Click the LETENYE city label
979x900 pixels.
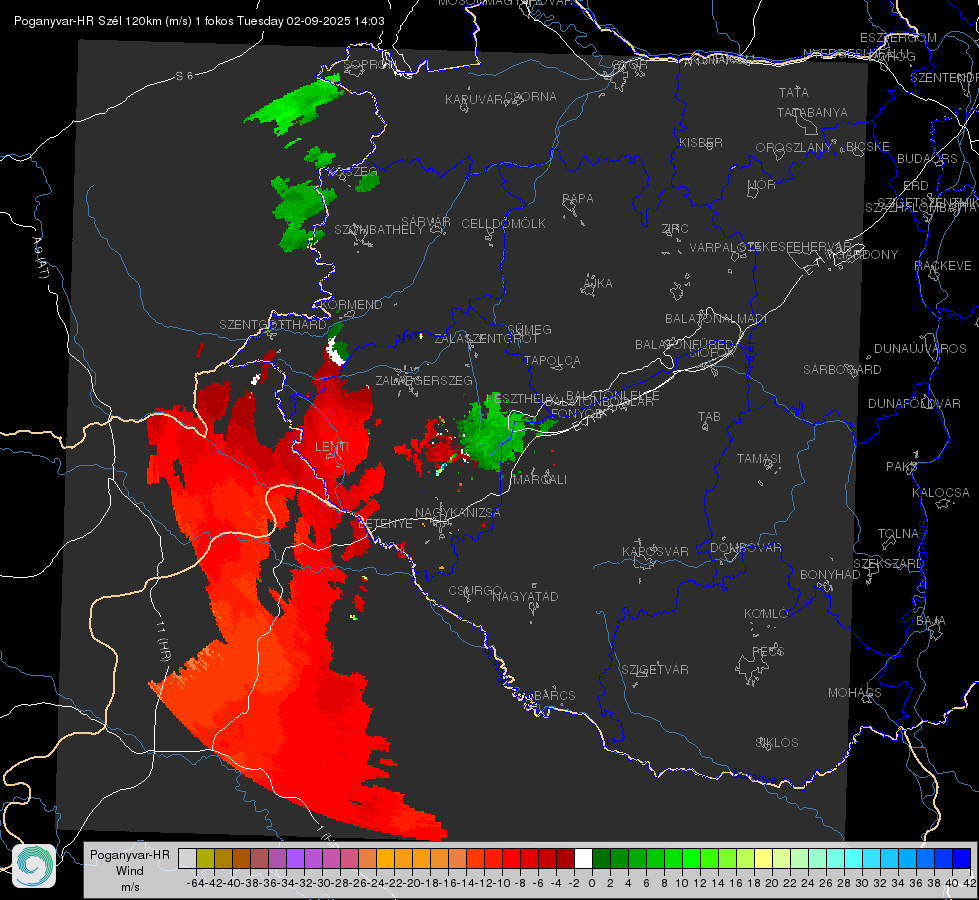tap(386, 523)
